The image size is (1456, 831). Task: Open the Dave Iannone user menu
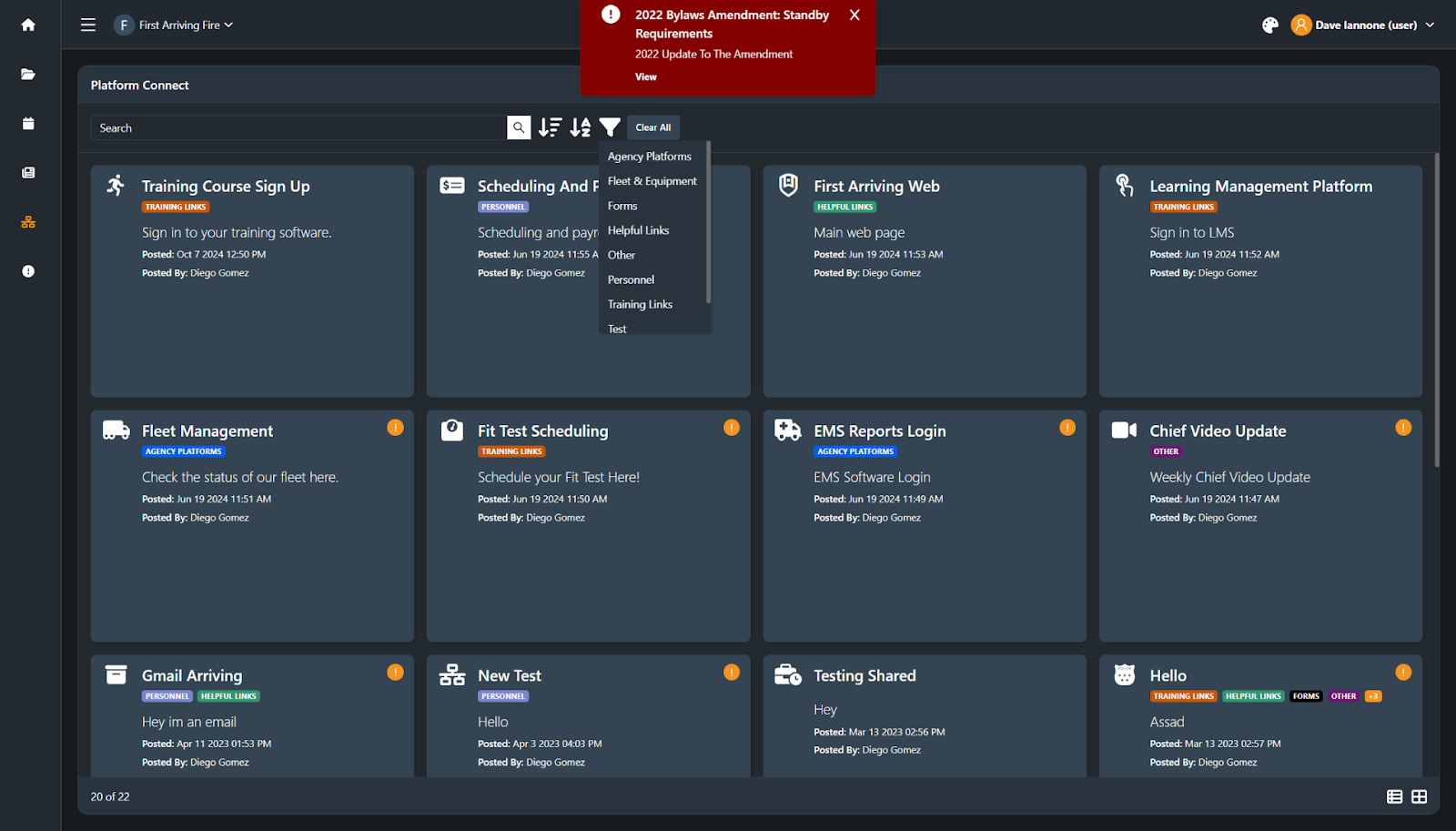click(x=1362, y=25)
